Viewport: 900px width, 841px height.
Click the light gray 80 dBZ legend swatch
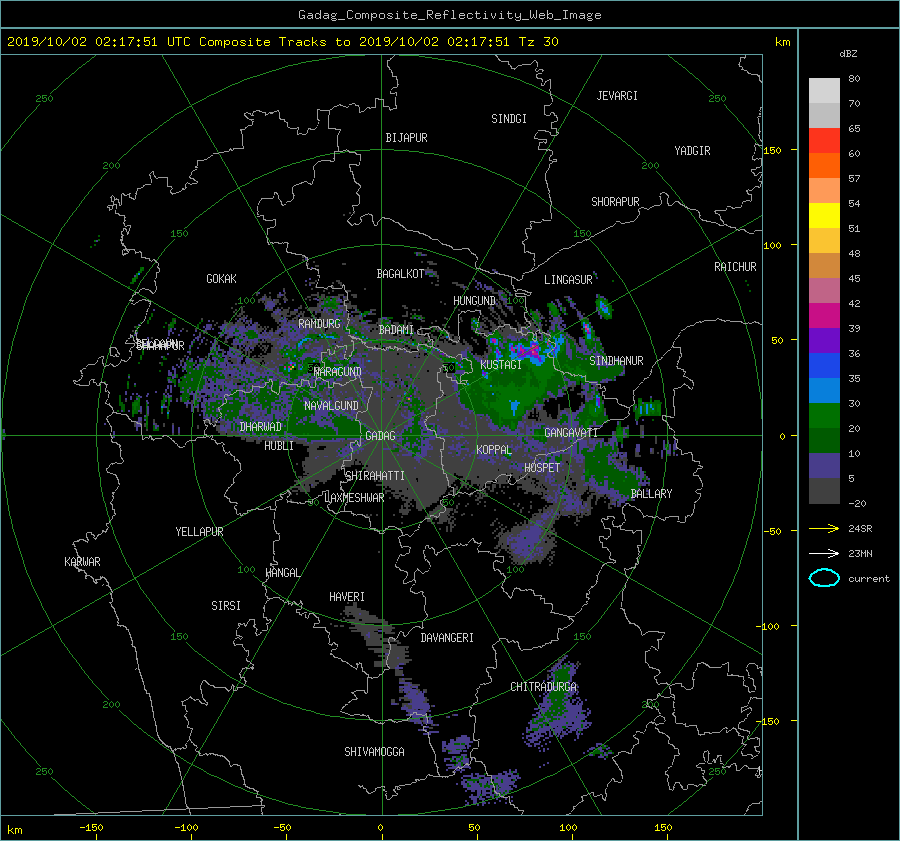coord(824,90)
